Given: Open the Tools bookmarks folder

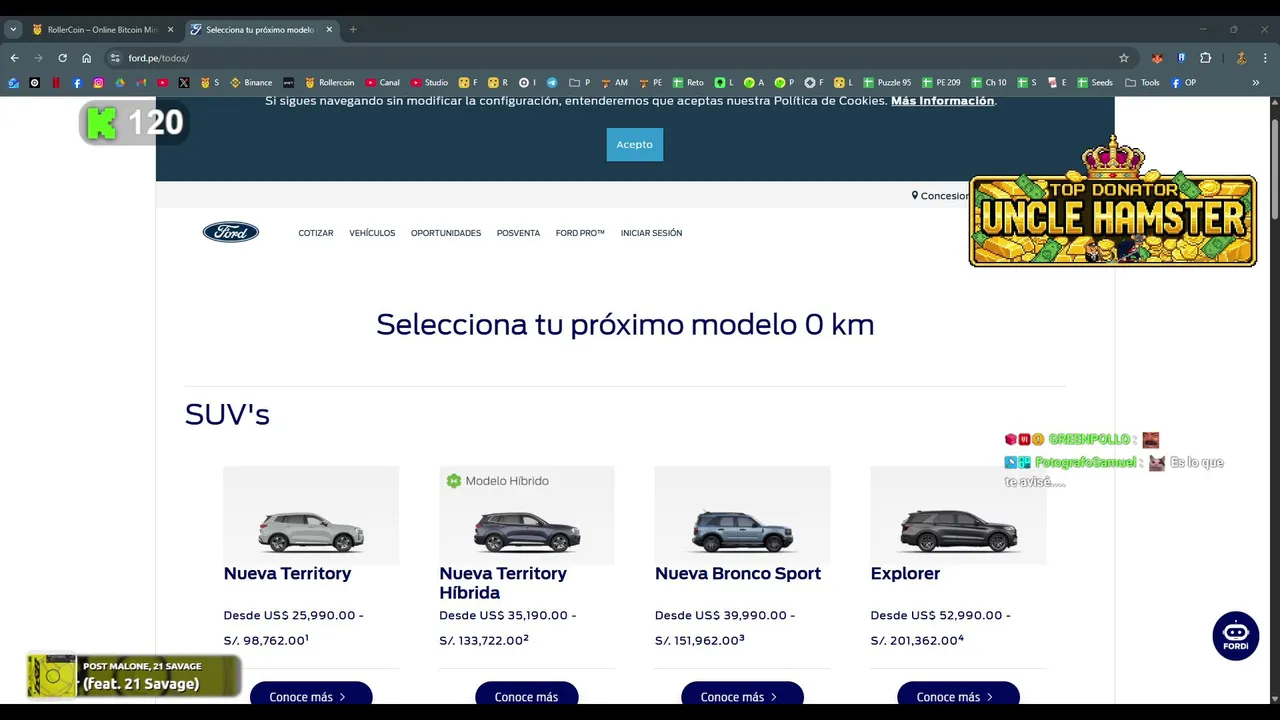Looking at the screenshot, I should pyautogui.click(x=1142, y=83).
